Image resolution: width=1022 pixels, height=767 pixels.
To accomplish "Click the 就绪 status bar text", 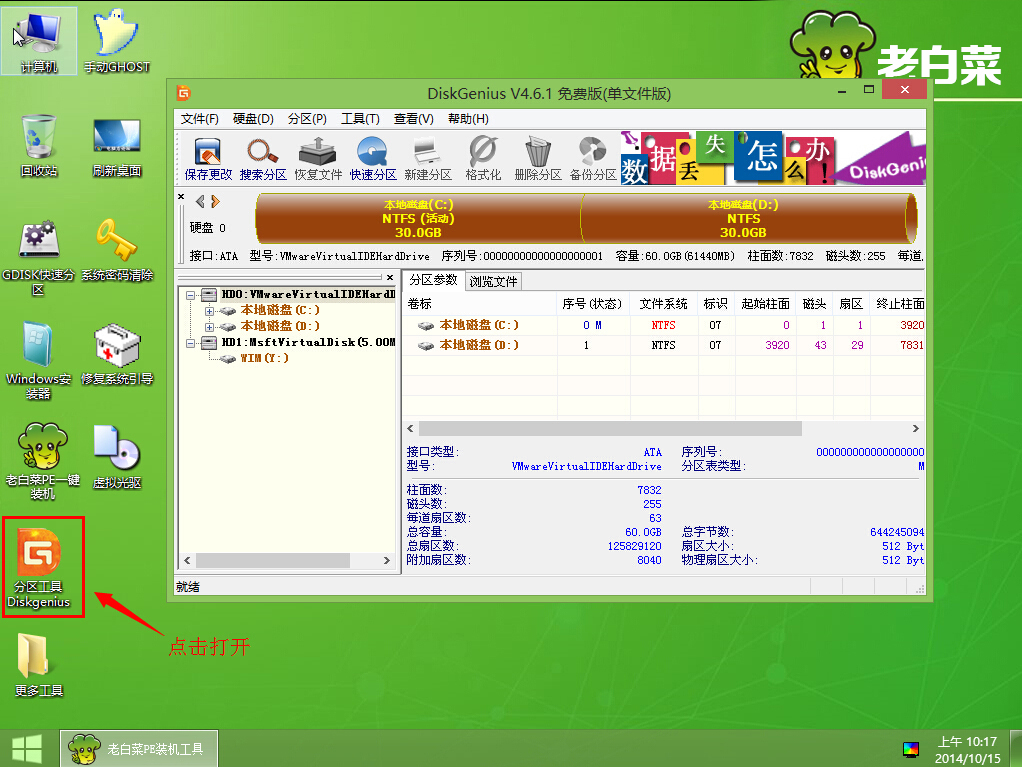I will 188,587.
